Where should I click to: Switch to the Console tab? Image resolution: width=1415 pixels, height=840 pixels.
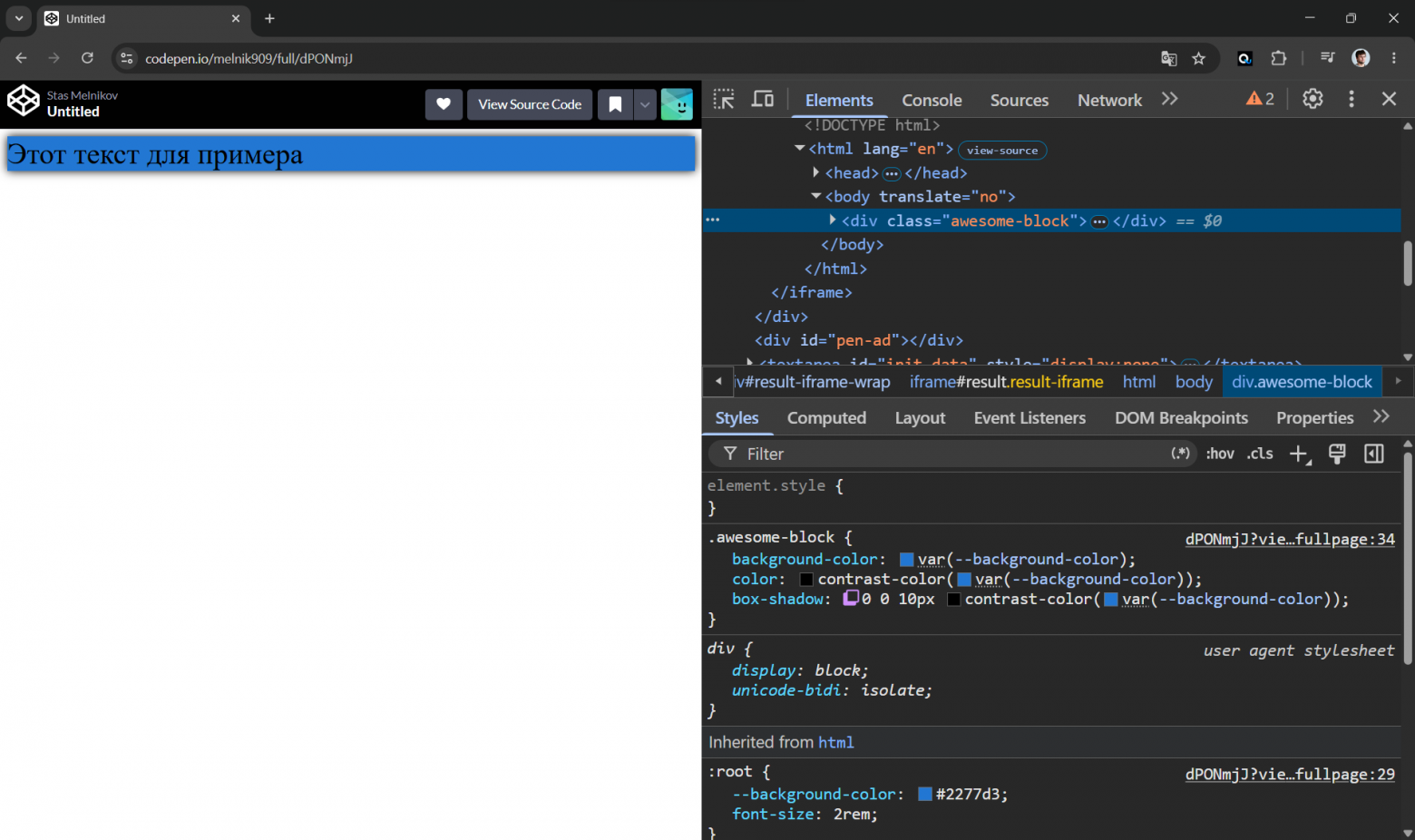(x=932, y=100)
